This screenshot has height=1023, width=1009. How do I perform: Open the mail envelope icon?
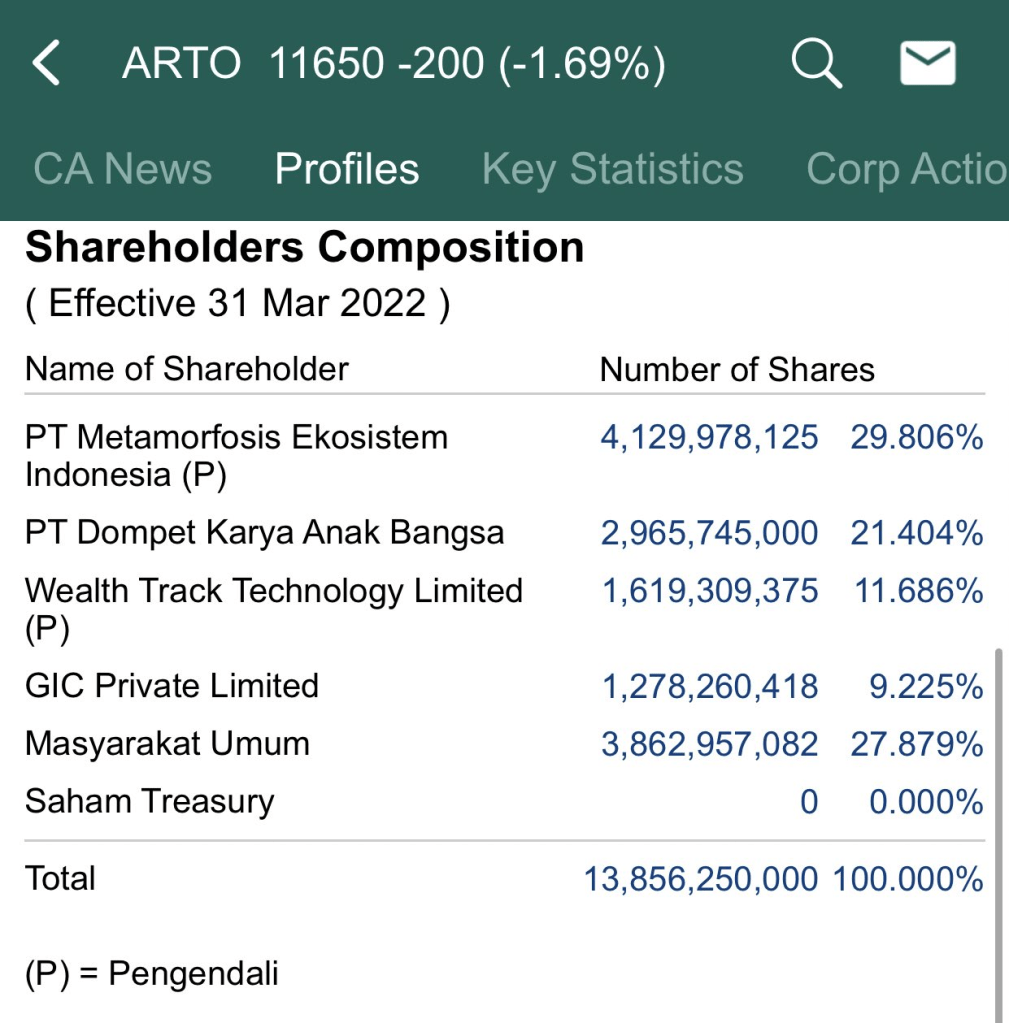[x=928, y=64]
